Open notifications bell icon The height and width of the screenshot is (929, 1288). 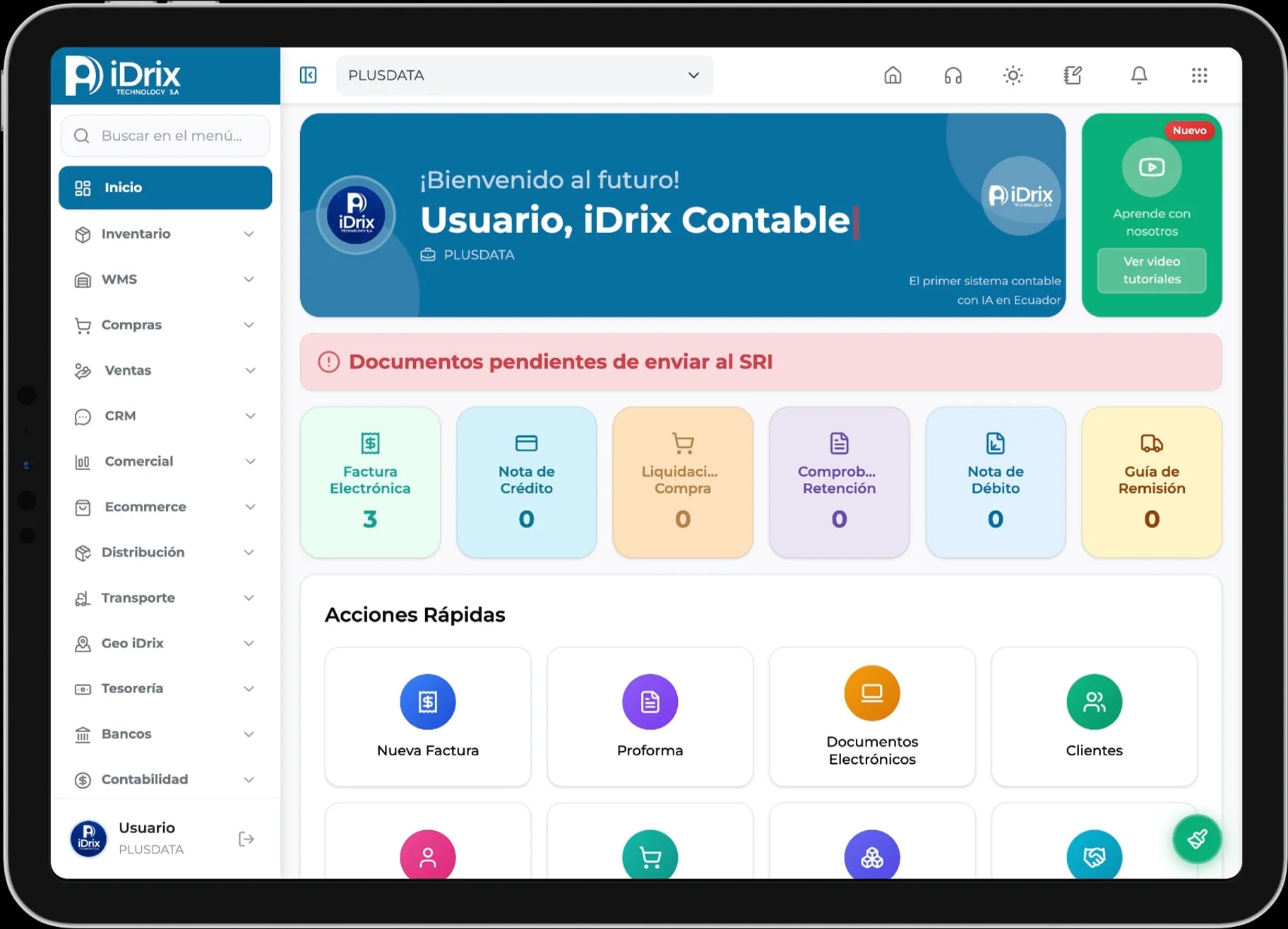pyautogui.click(x=1139, y=75)
